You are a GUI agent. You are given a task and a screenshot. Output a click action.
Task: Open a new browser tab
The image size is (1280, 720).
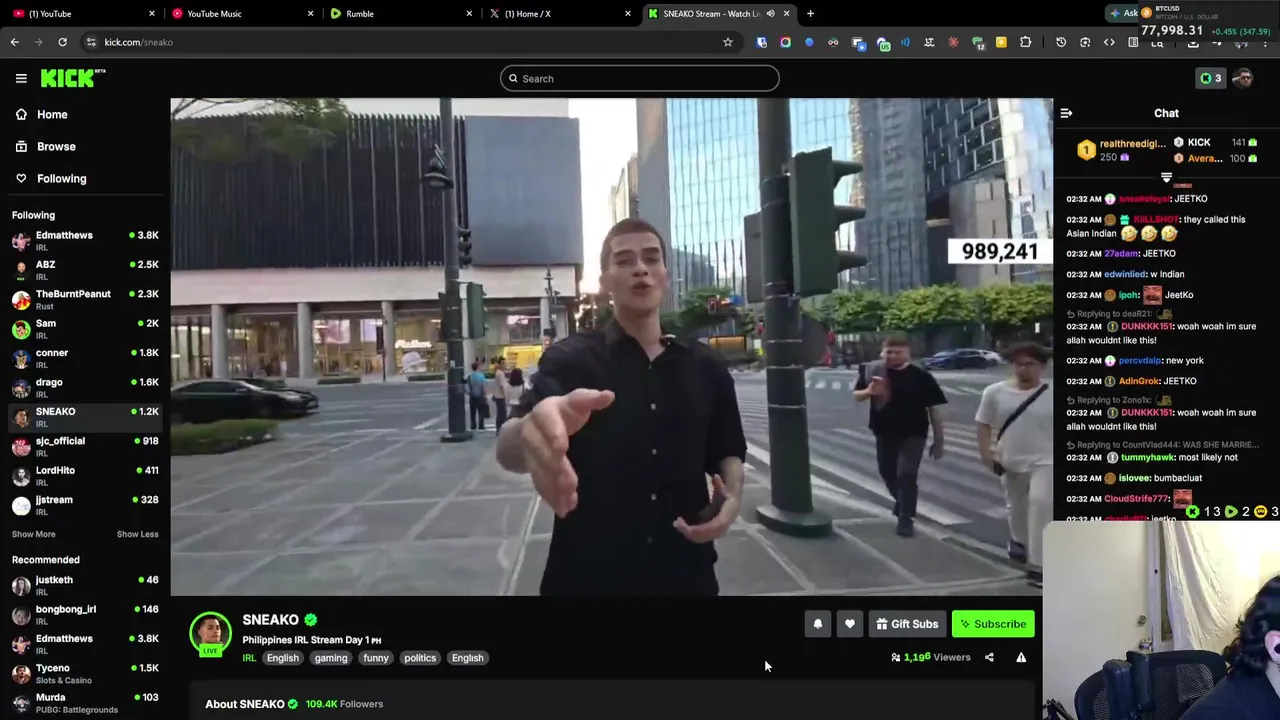click(810, 13)
